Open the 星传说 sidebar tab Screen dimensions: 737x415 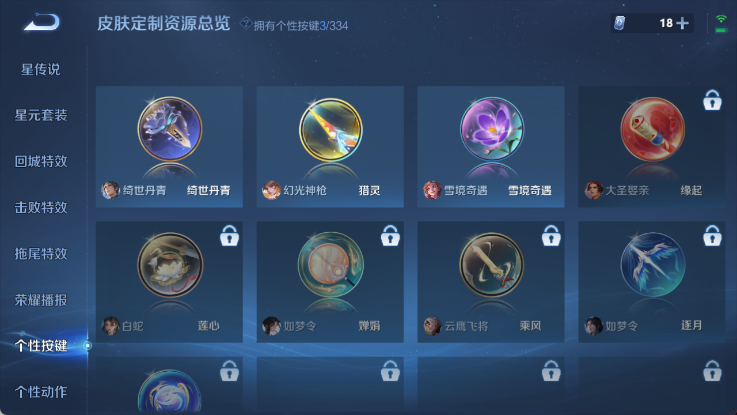click(x=40, y=70)
